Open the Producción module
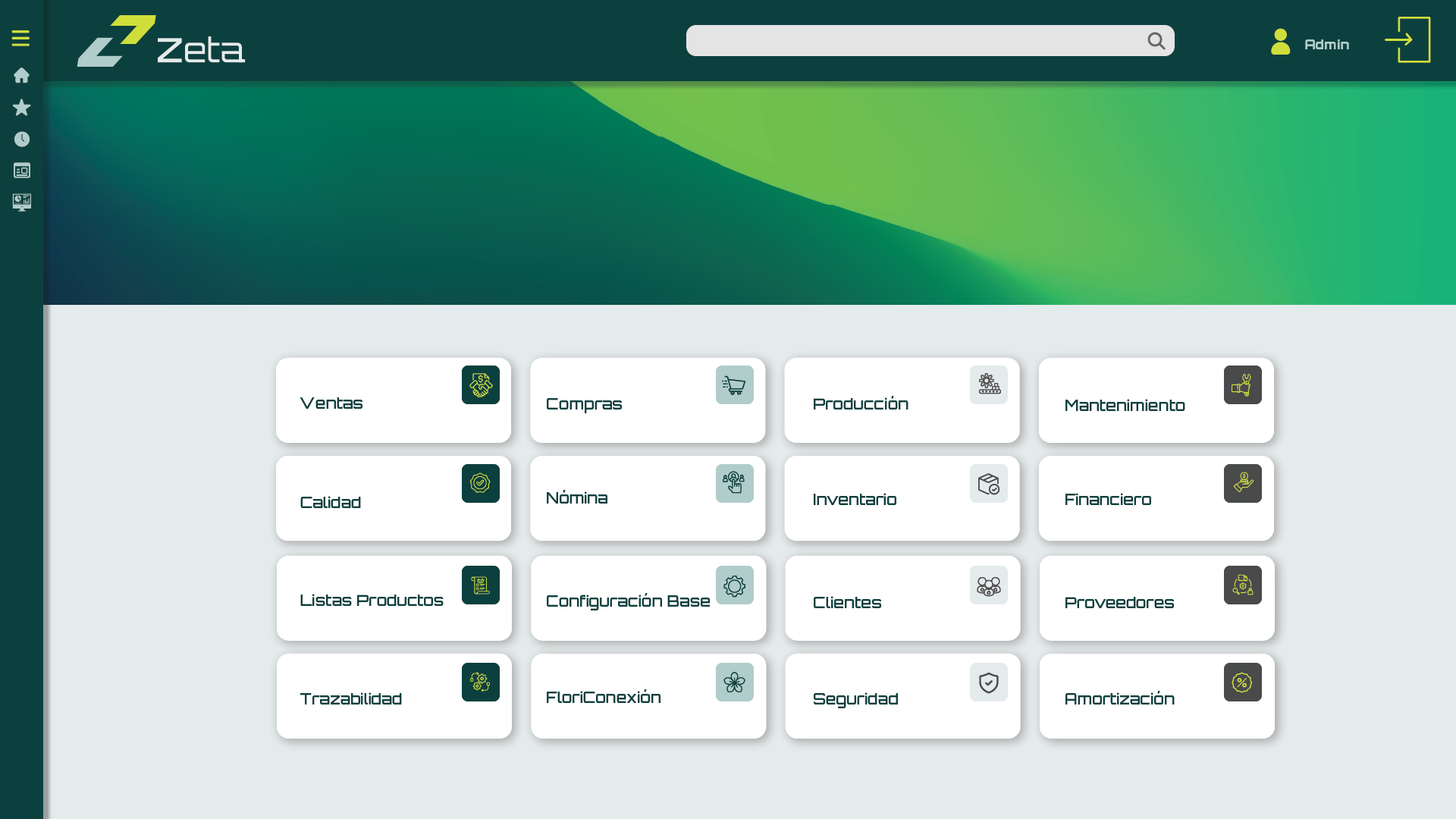 pos(902,400)
